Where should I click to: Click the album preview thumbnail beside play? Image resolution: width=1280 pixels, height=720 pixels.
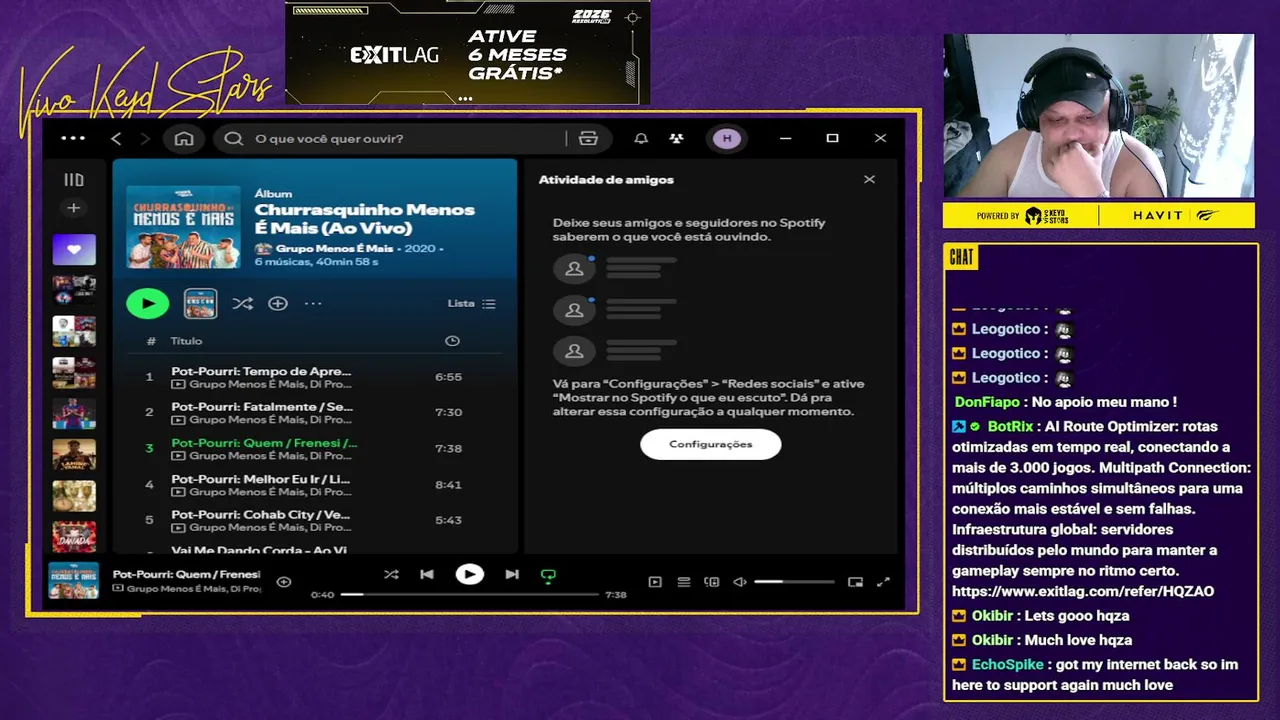[200, 303]
